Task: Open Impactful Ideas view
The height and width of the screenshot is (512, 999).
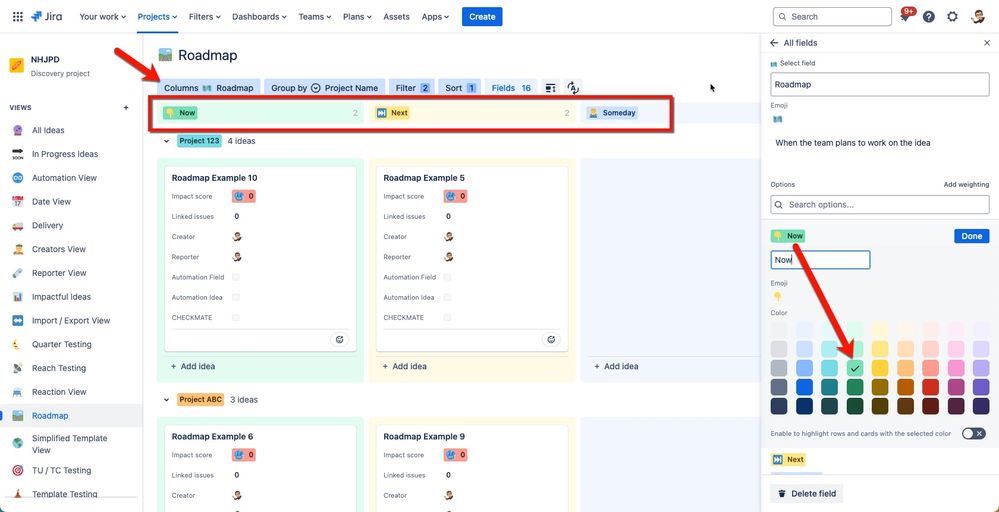Action: coord(61,297)
